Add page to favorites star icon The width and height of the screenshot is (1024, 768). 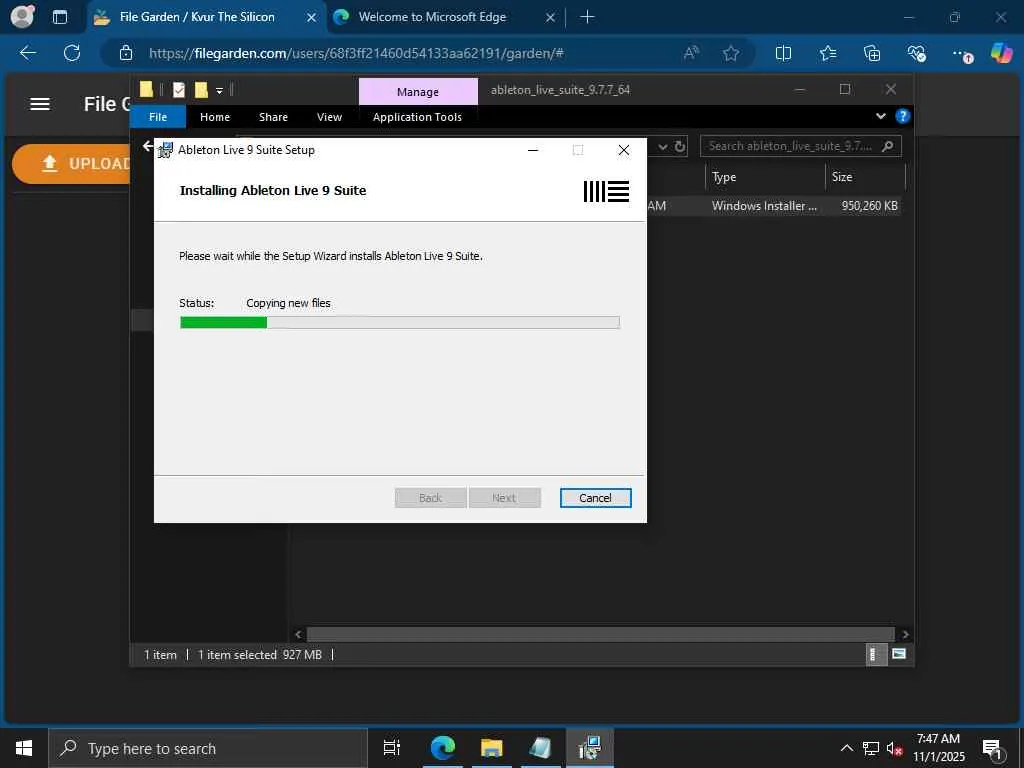point(731,53)
